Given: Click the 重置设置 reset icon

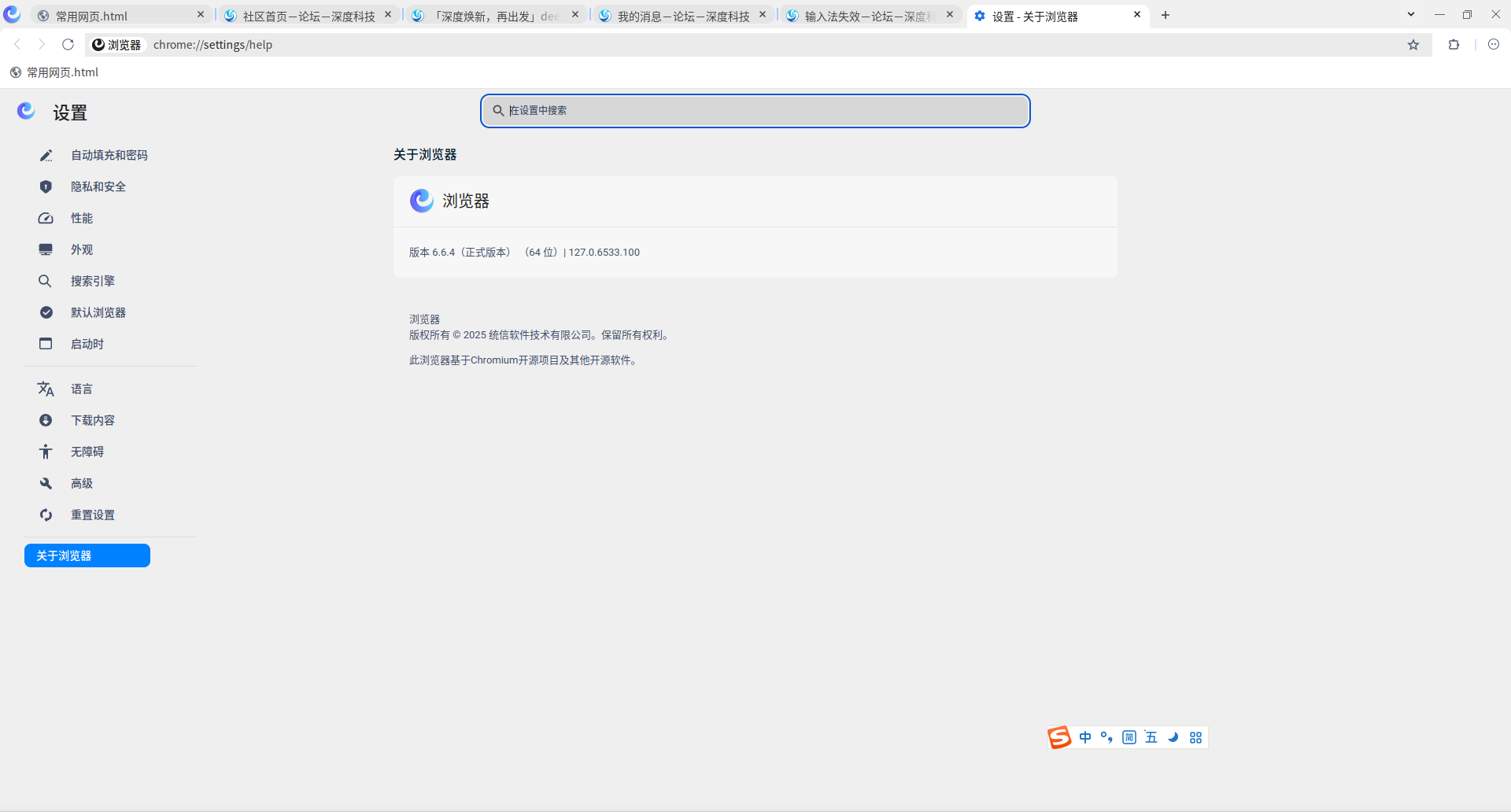Looking at the screenshot, I should [x=46, y=515].
